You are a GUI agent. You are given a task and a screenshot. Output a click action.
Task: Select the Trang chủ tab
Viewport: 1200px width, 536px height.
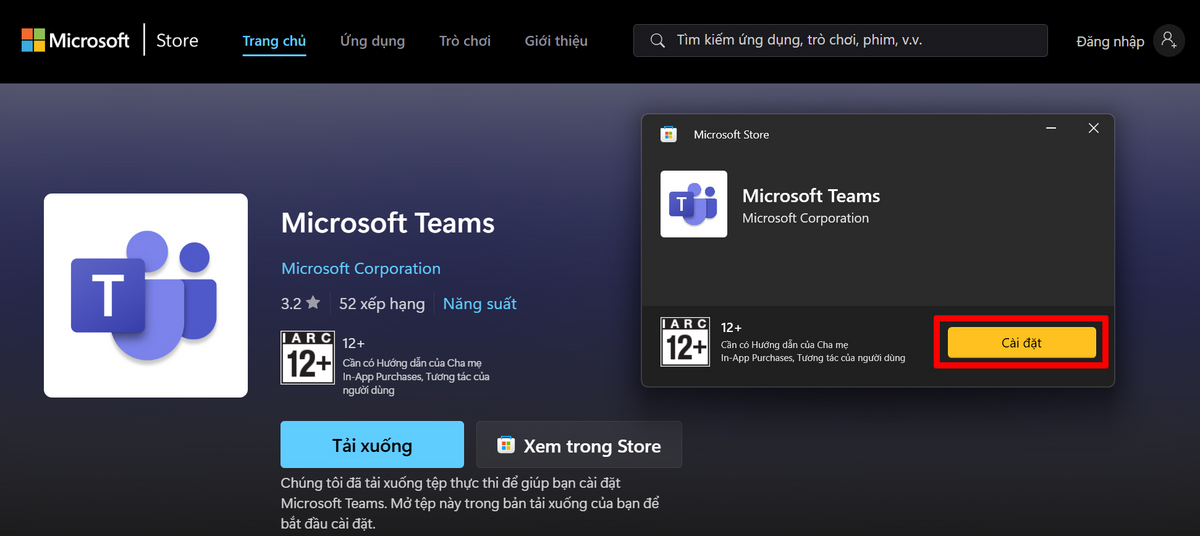[x=274, y=41]
